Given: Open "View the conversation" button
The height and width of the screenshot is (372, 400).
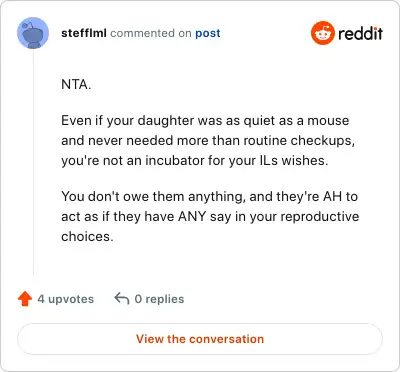Looking at the screenshot, I should pos(200,339).
